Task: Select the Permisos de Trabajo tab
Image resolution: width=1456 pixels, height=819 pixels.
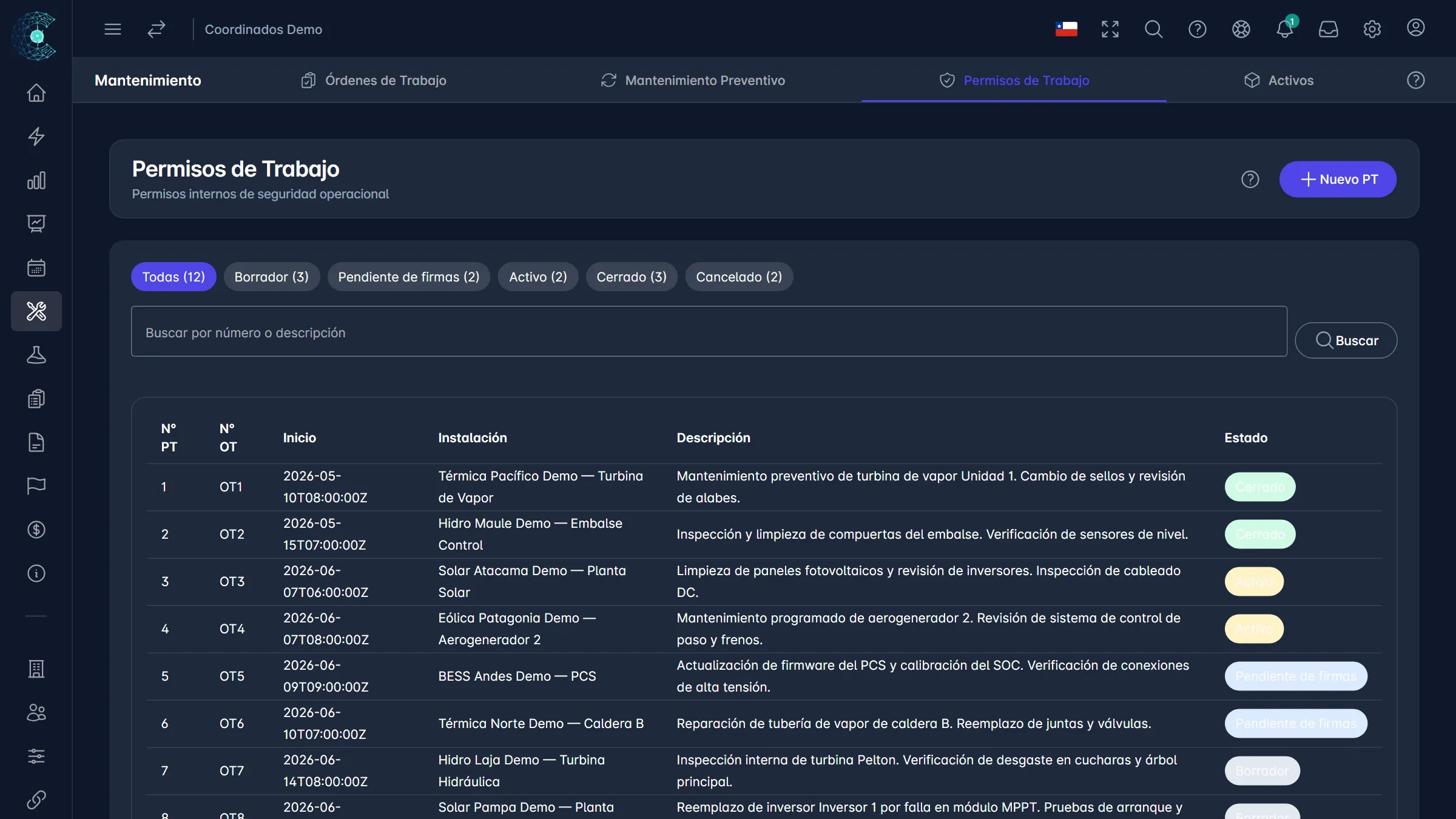Action: (x=1014, y=80)
